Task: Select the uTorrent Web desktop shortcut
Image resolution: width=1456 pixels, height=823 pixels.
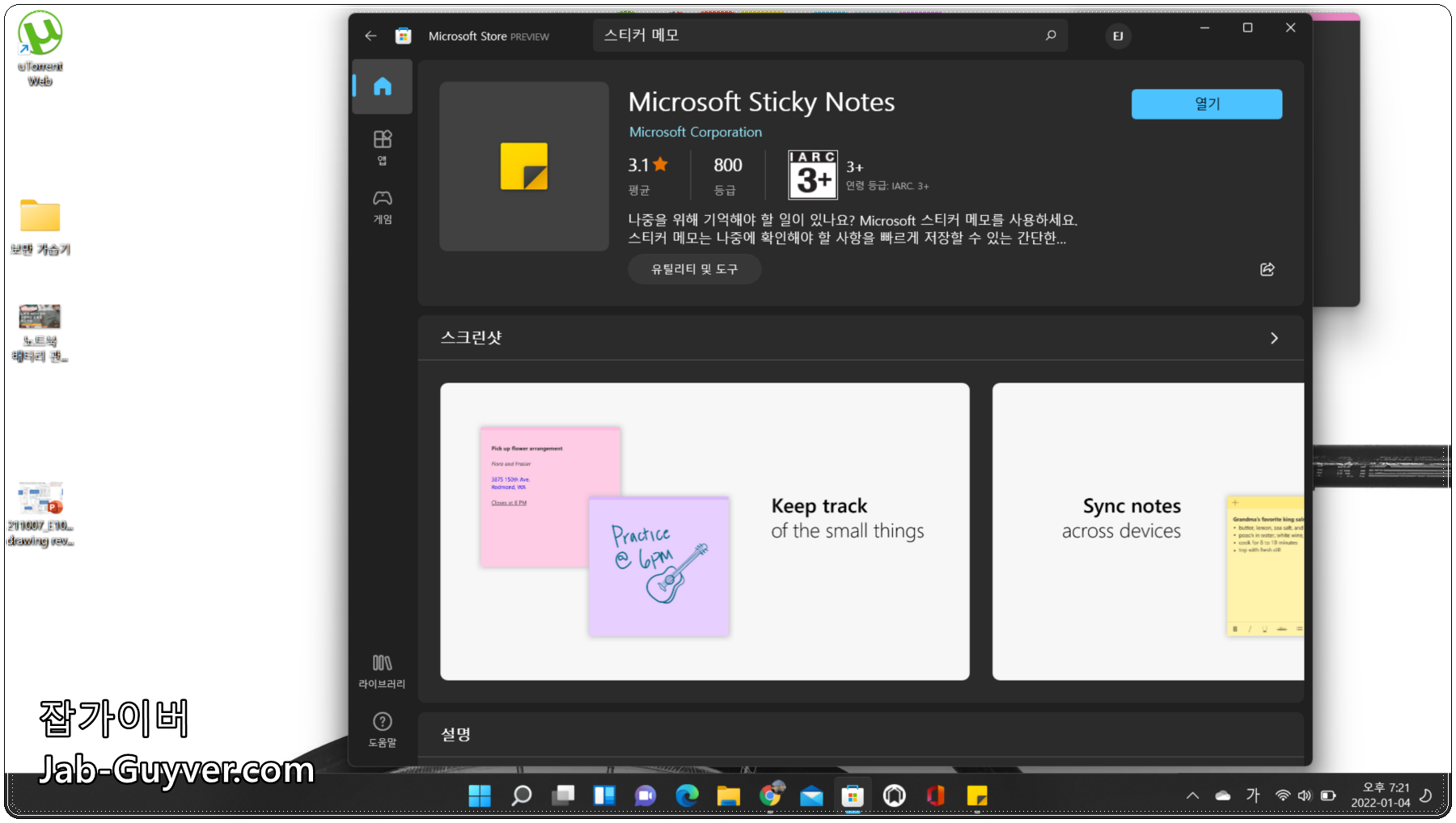Action: (x=40, y=49)
